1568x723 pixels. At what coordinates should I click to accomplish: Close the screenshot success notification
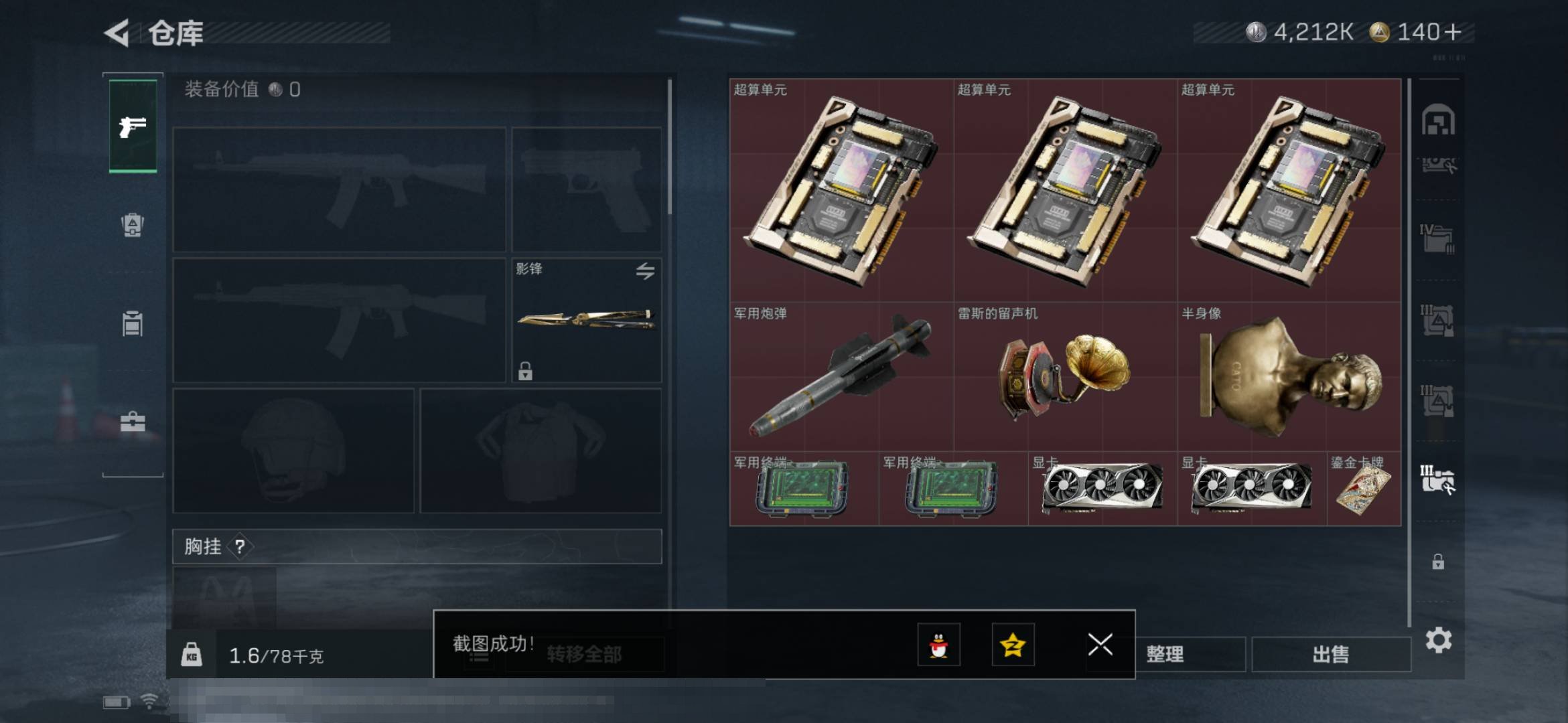click(1100, 645)
